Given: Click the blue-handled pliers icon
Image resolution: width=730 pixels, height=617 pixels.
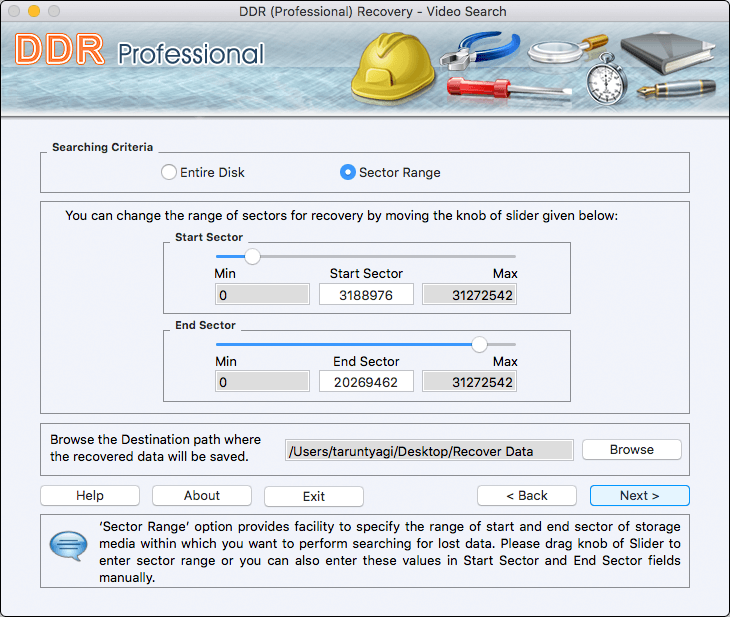Looking at the screenshot, I should click(x=480, y=49).
